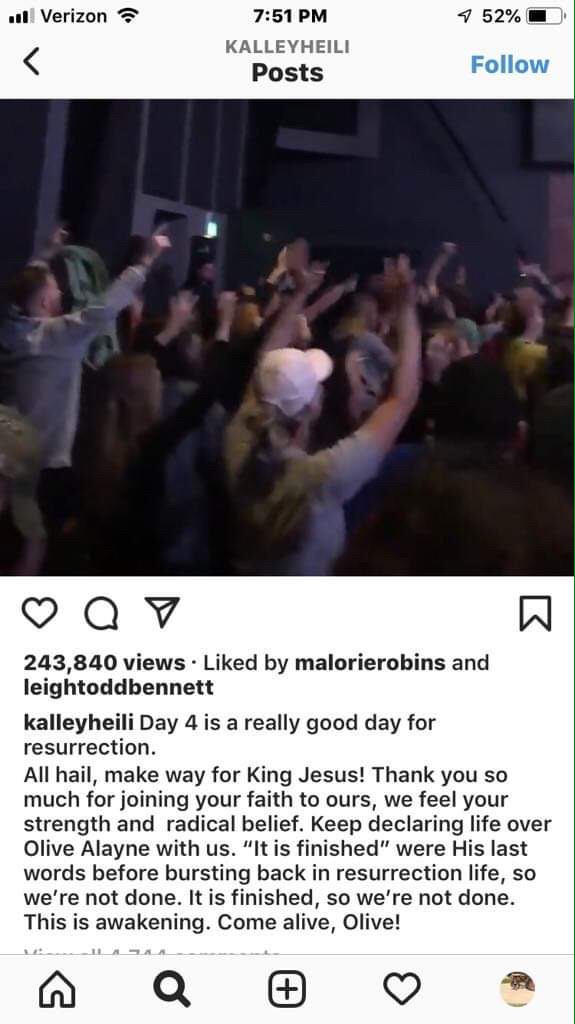Open profile avatar tab
This screenshot has height=1024, width=575.
pos(518,989)
